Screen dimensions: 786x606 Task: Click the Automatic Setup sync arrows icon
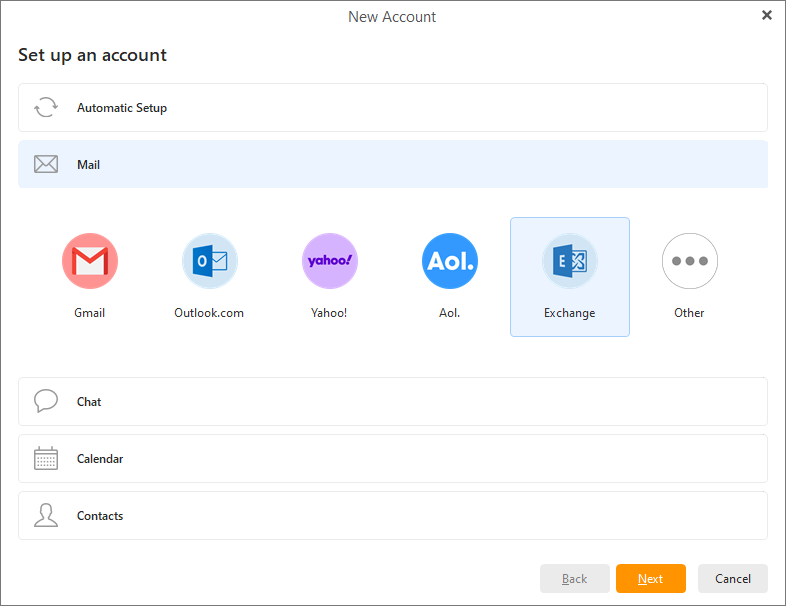click(x=46, y=107)
